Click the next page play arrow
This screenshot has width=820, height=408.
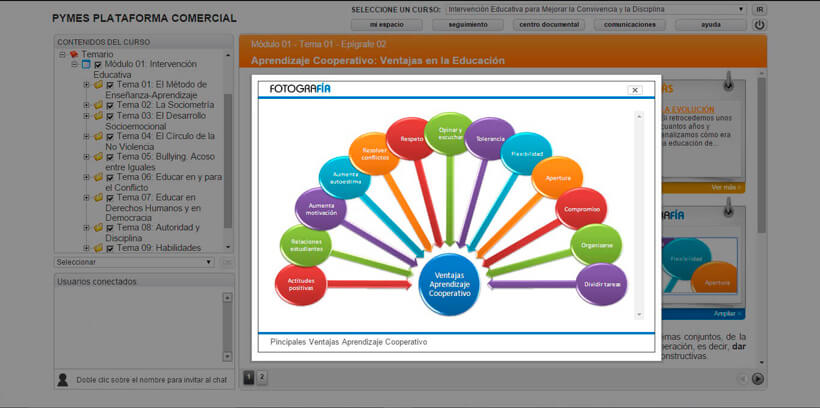click(x=758, y=379)
